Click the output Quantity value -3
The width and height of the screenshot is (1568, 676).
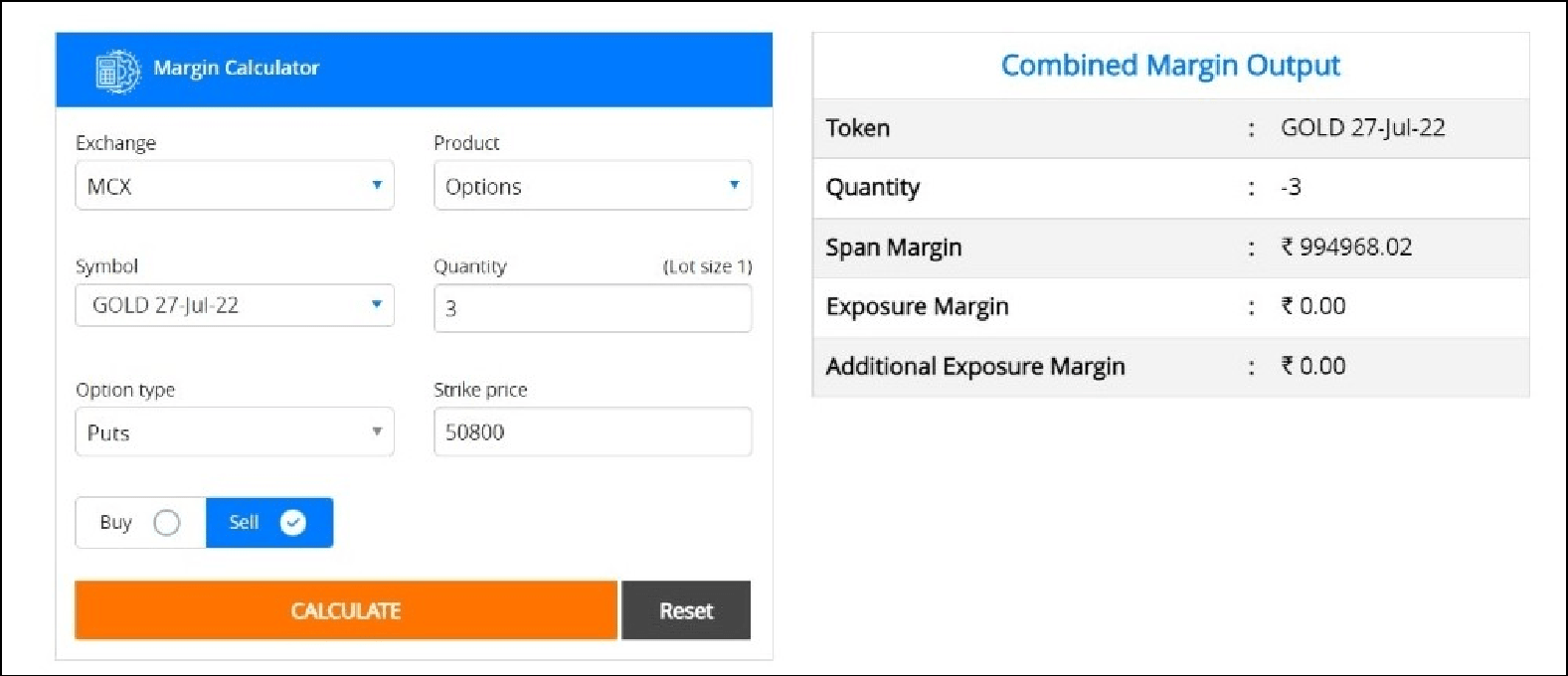click(1291, 187)
